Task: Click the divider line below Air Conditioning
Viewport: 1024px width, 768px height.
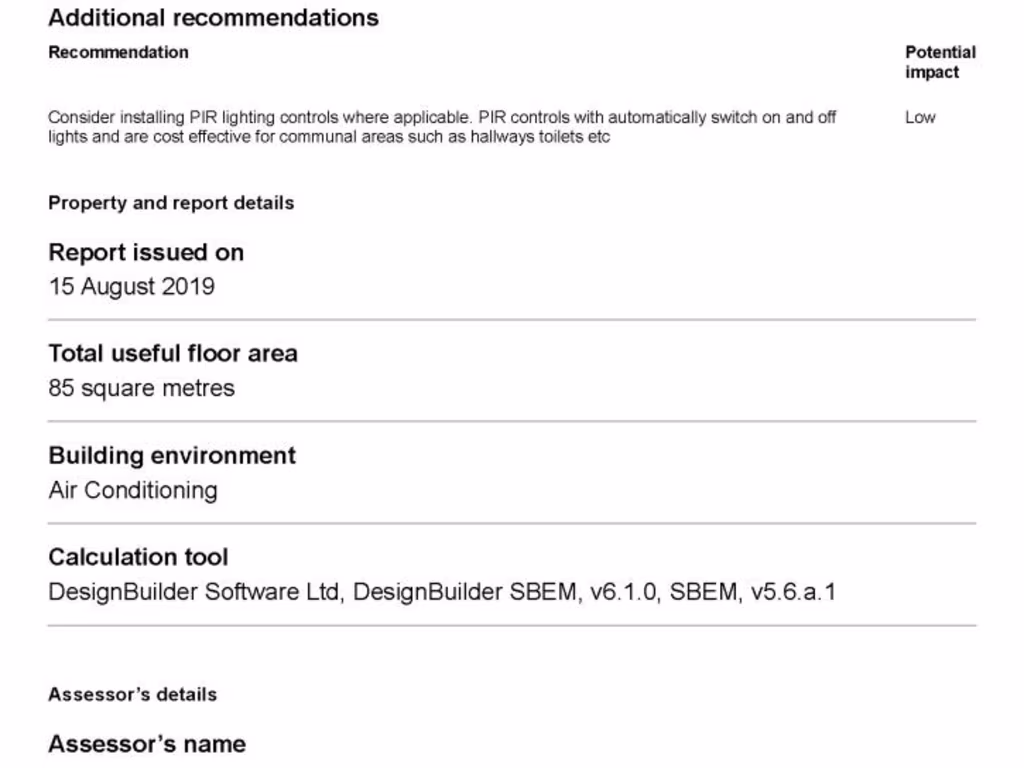Action: (512, 523)
